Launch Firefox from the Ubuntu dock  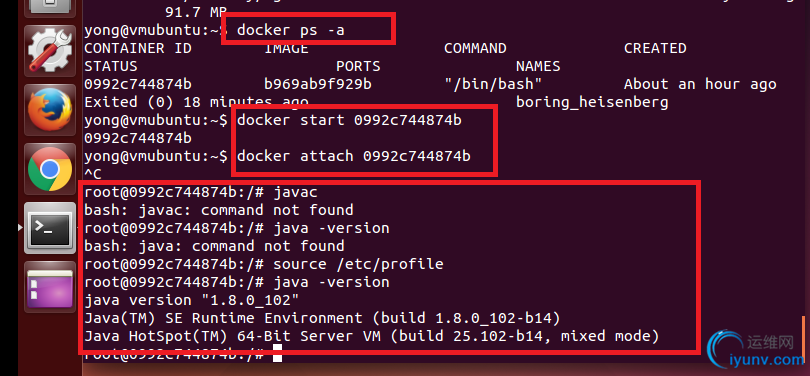(x=50, y=109)
